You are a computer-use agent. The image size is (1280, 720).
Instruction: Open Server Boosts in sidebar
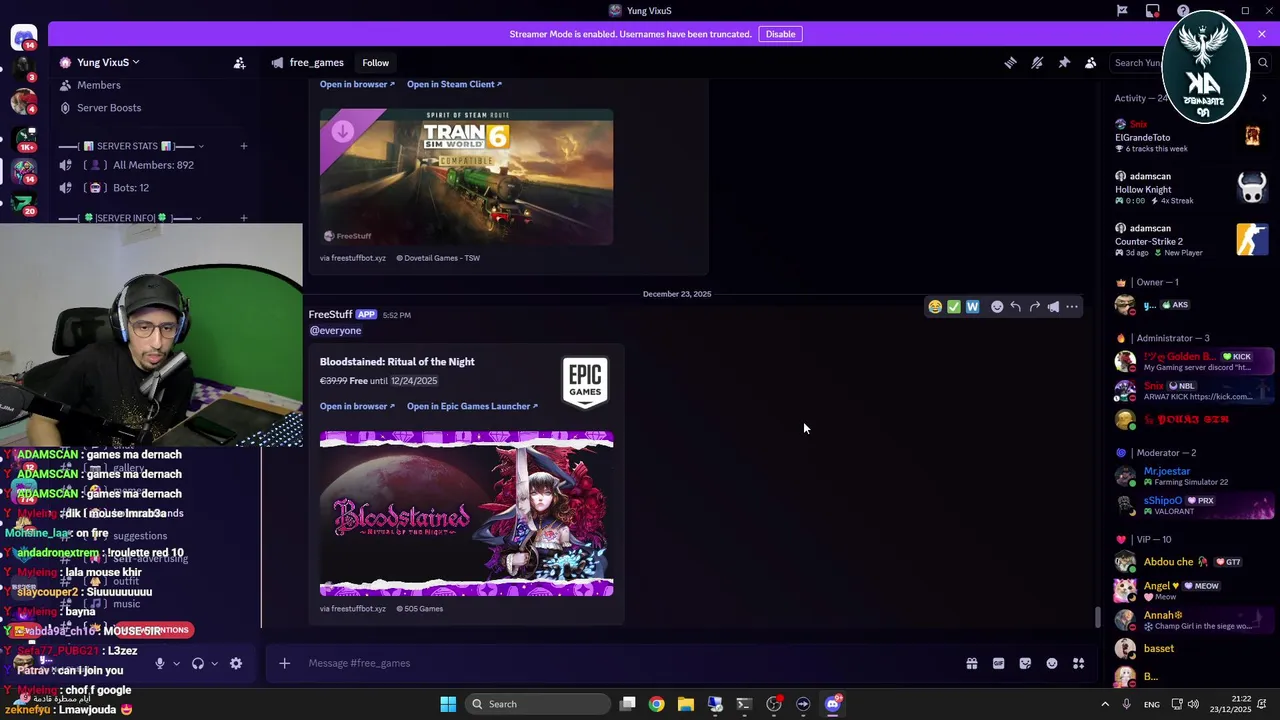pyautogui.click(x=109, y=108)
